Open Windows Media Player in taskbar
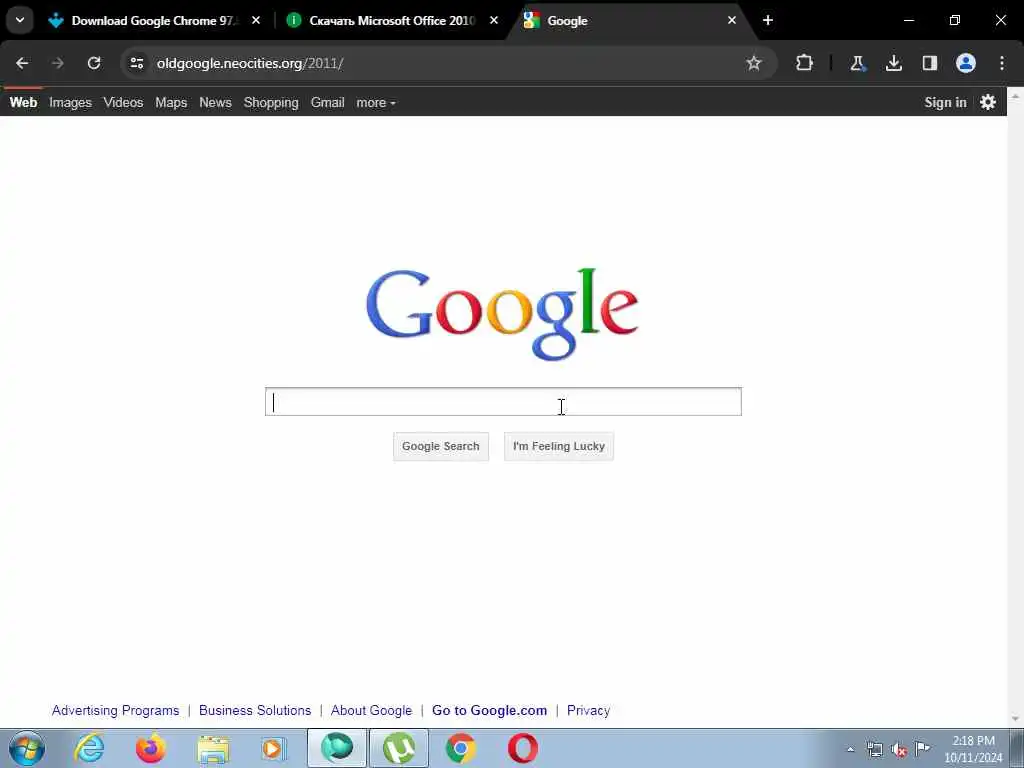The width and height of the screenshot is (1024, 768). pos(274,748)
